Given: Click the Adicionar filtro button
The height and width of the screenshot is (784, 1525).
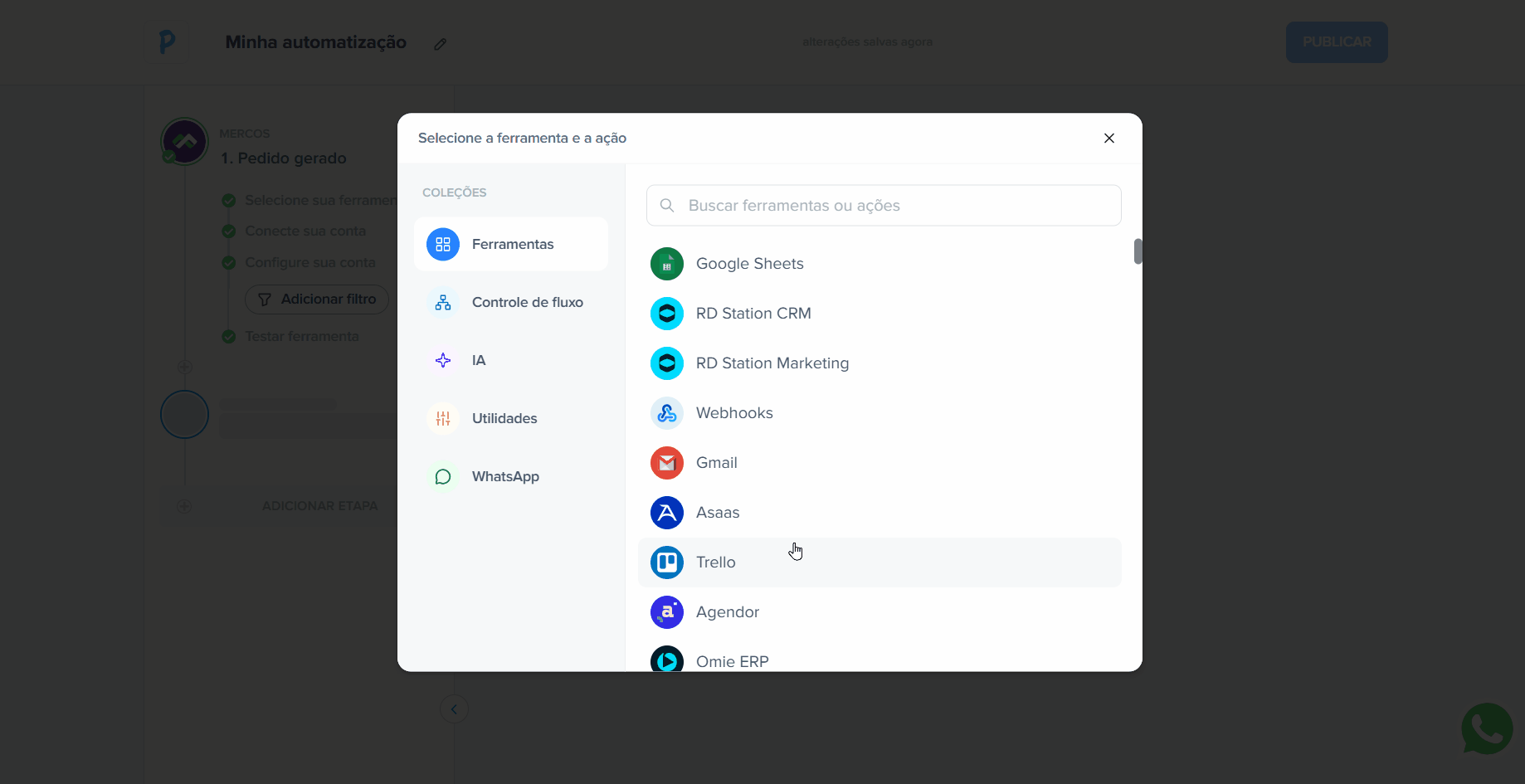Looking at the screenshot, I should [x=317, y=299].
